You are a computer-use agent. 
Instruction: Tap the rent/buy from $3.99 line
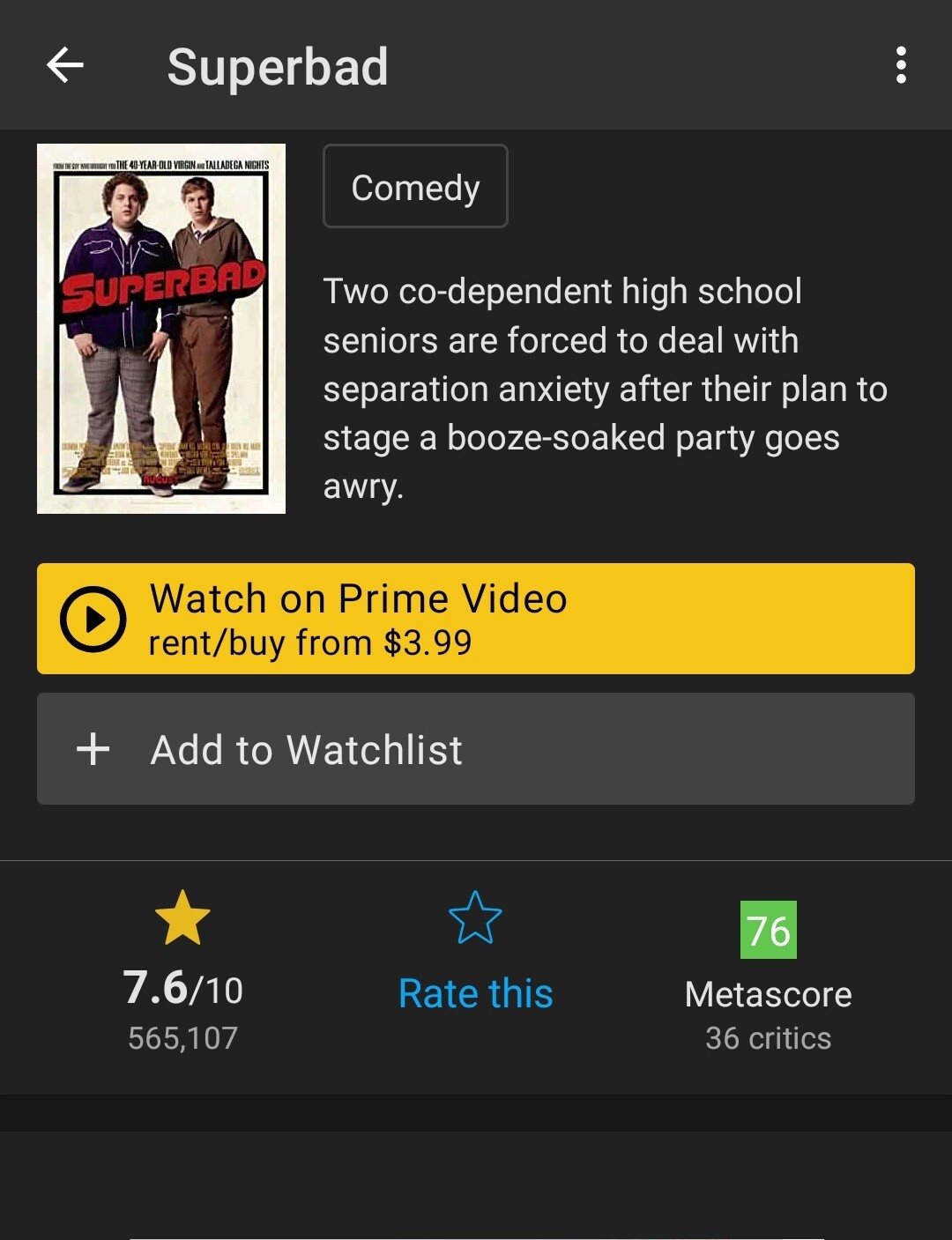[310, 642]
